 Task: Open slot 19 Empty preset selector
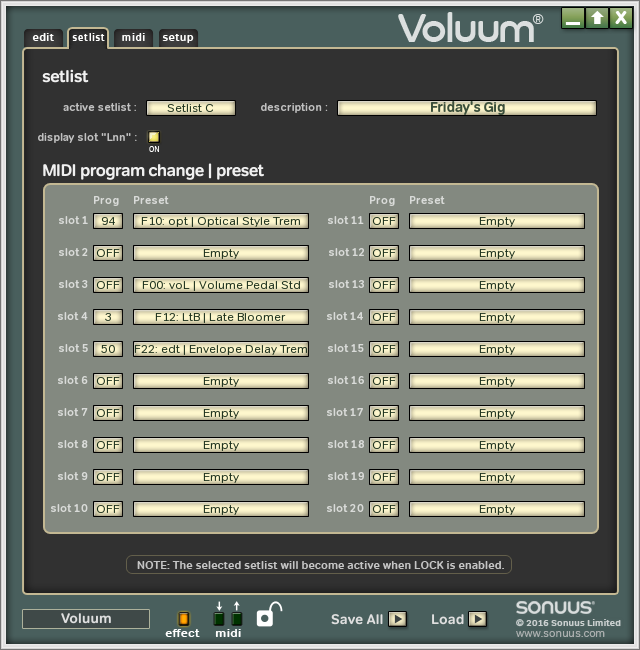click(x=497, y=477)
